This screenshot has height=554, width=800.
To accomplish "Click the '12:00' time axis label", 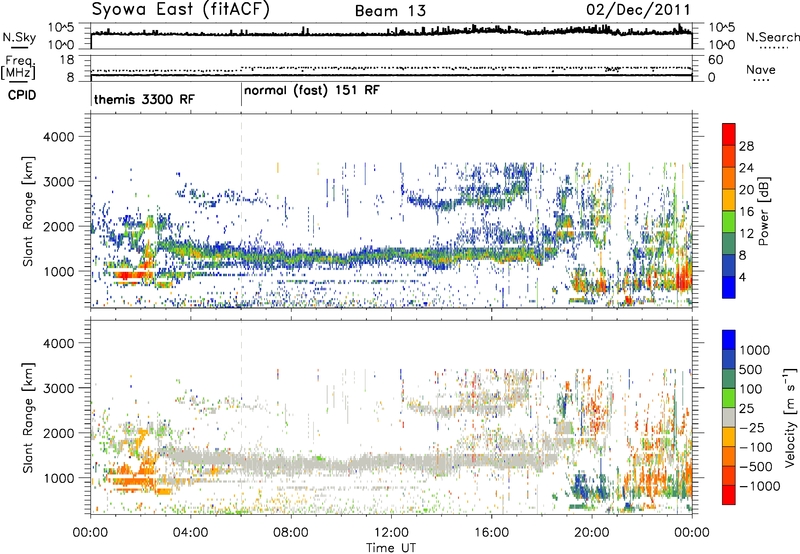I will [391, 533].
